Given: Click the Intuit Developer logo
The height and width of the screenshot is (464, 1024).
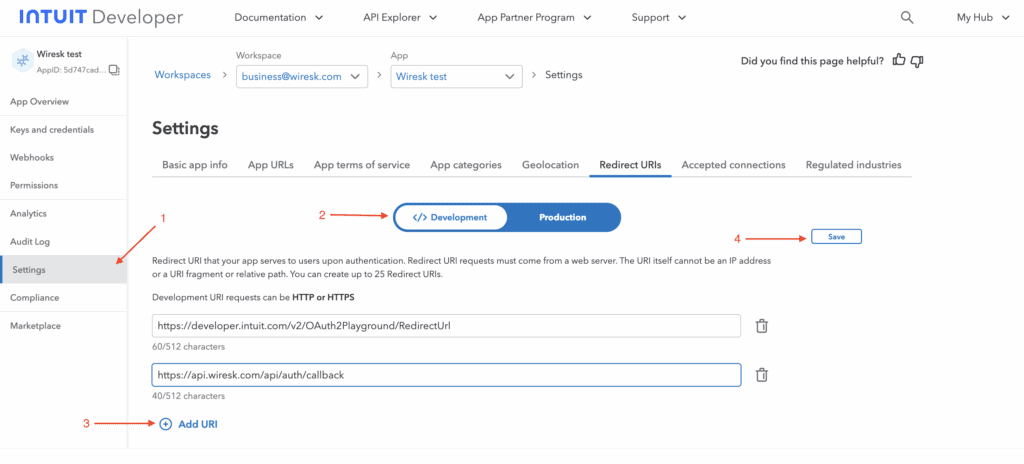Looking at the screenshot, I should pos(101,18).
